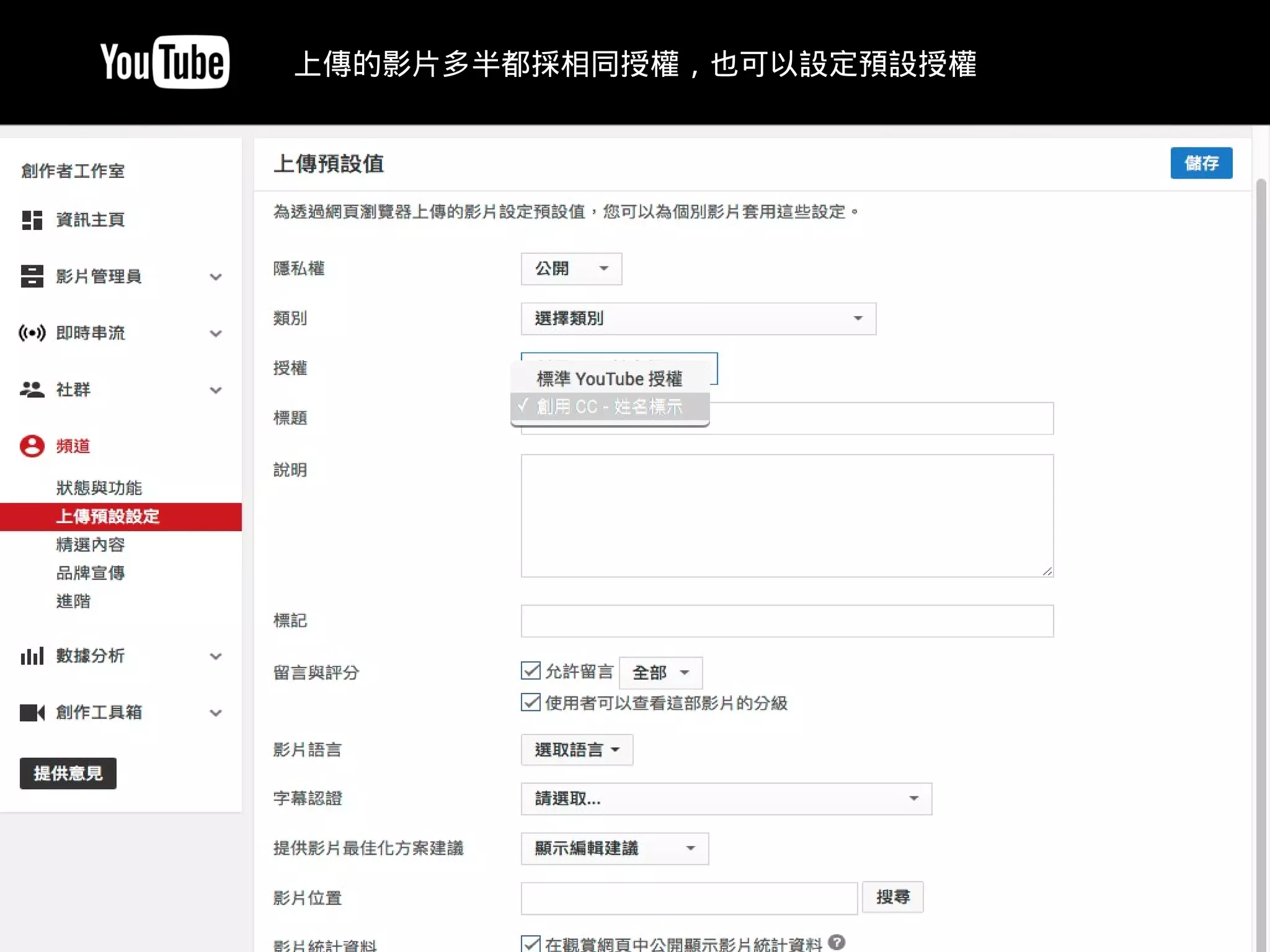The width and height of the screenshot is (1270, 952).
Task: Click the 儲存 save button
Action: click(x=1201, y=163)
